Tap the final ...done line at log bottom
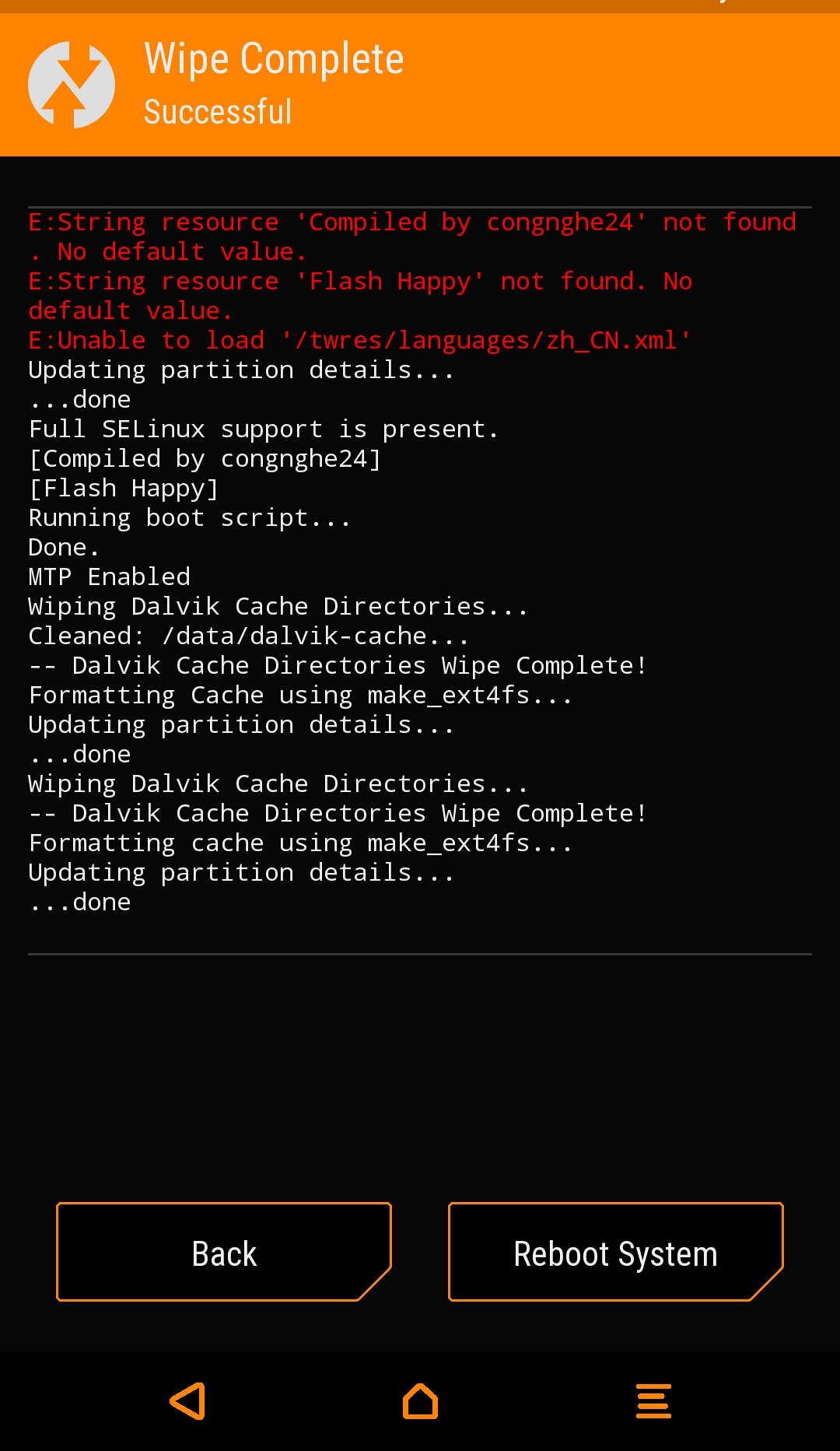Screen dimensions: 840x1451 [80, 902]
